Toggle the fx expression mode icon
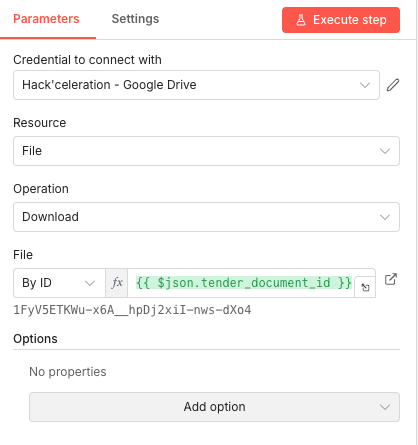Image resolution: width=418 pixels, height=445 pixels. click(x=117, y=283)
